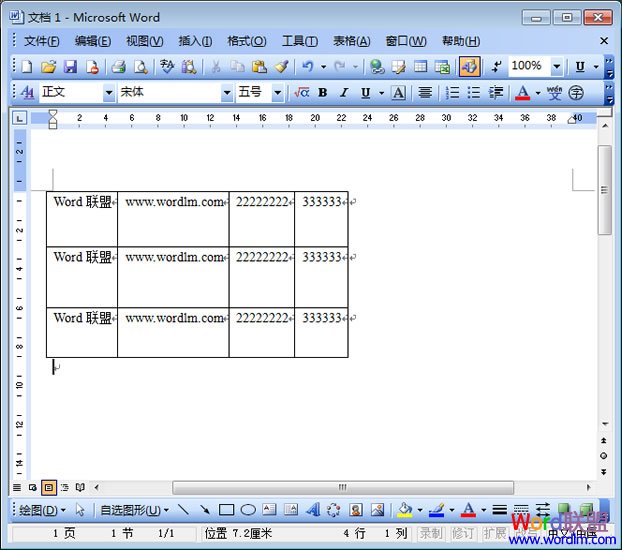Select the Rectangle shape tool
The height and width of the screenshot is (550, 622).
(226, 509)
